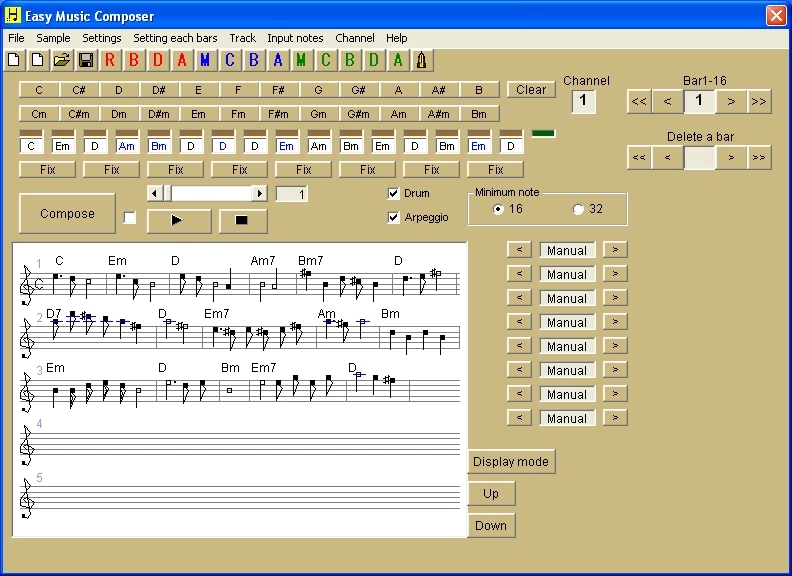The image size is (792, 576).
Task: Open the Input notes menu
Action: 295,38
